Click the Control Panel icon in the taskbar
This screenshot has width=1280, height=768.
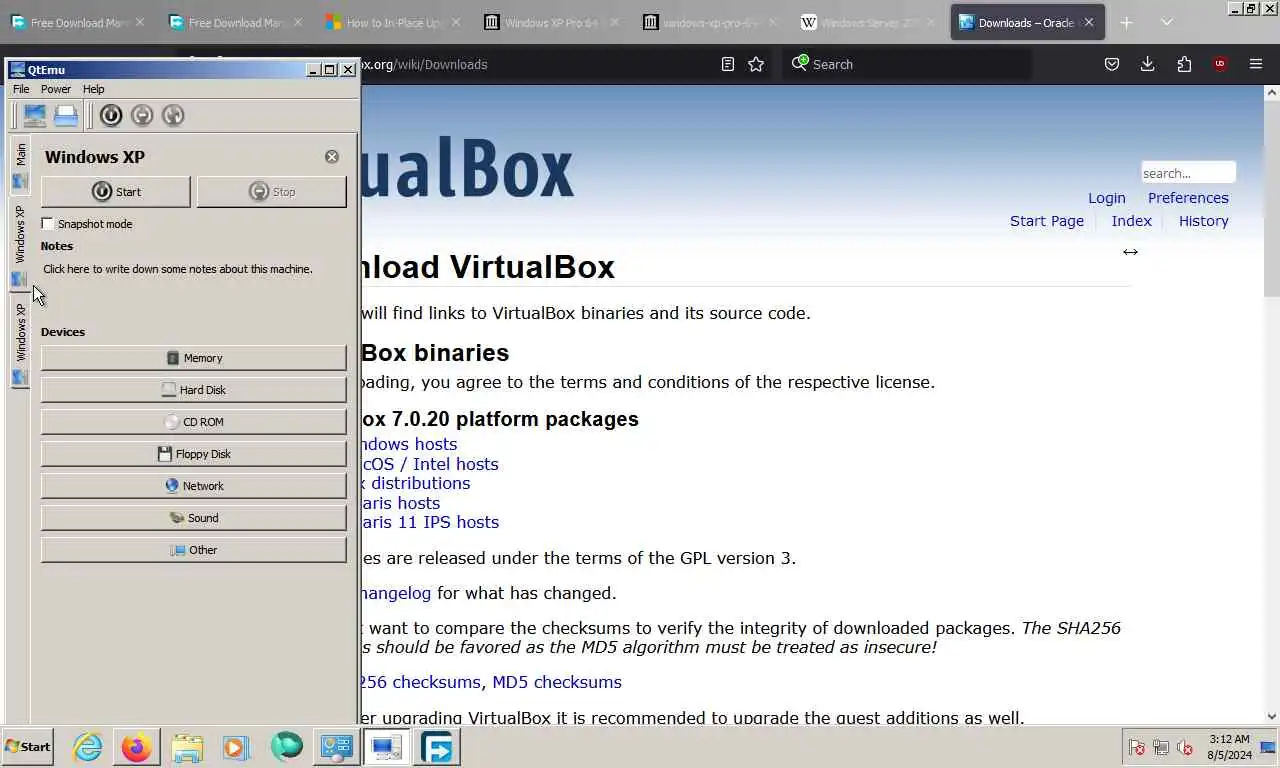click(x=336, y=747)
